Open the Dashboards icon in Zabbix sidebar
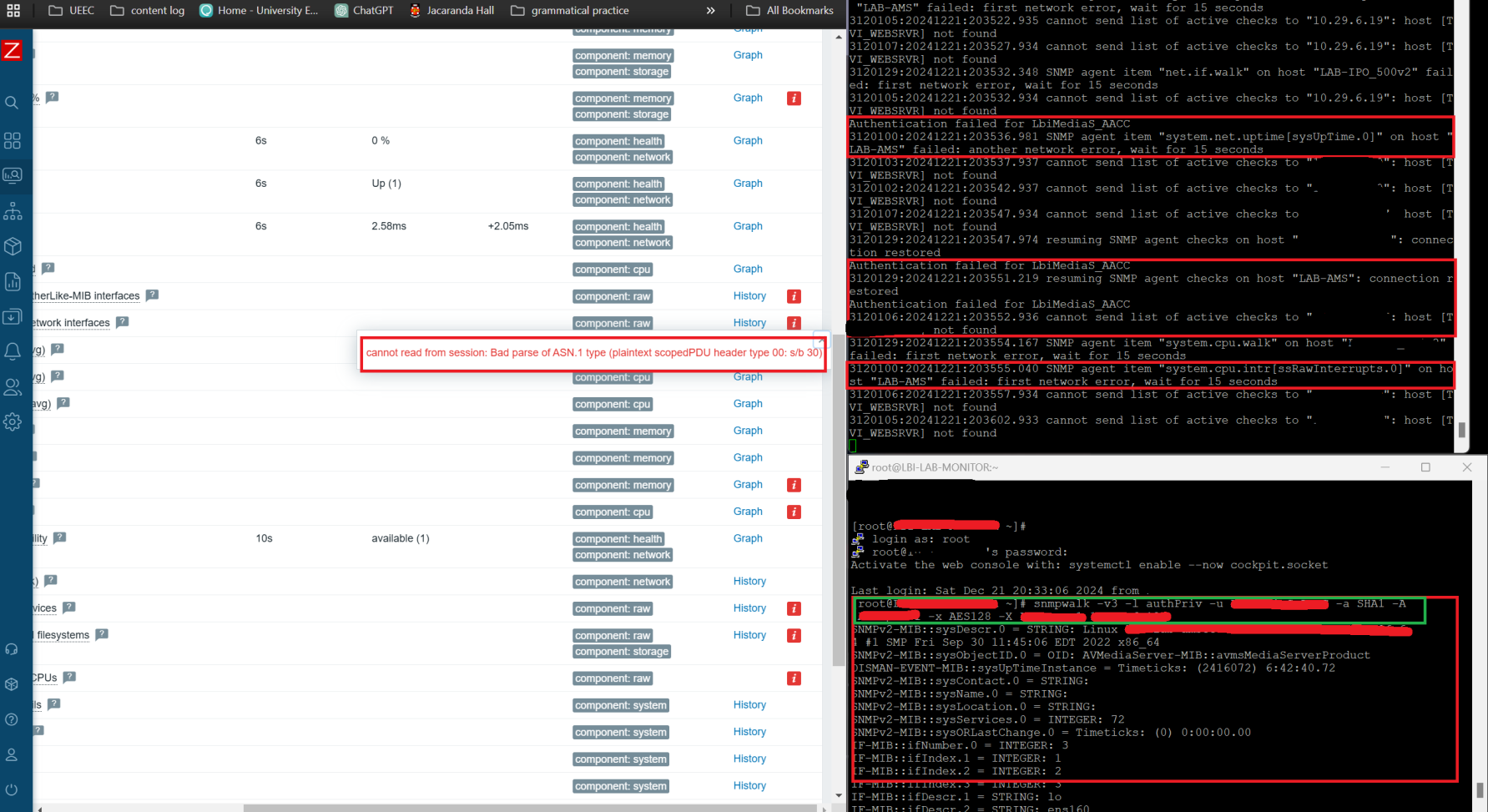Screen dimensions: 1488x812 click(x=12, y=140)
